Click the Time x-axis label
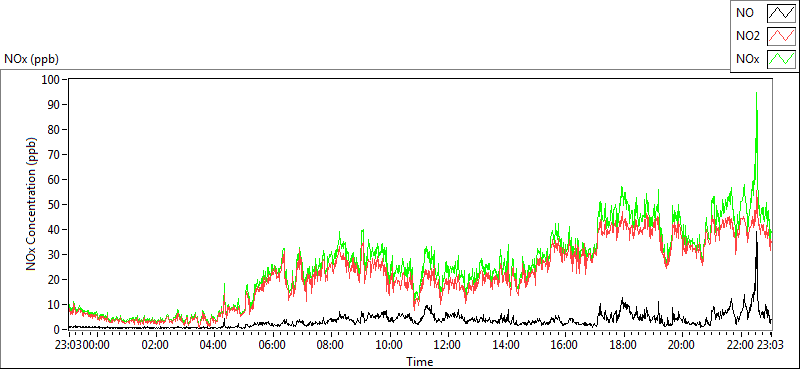 point(420,362)
